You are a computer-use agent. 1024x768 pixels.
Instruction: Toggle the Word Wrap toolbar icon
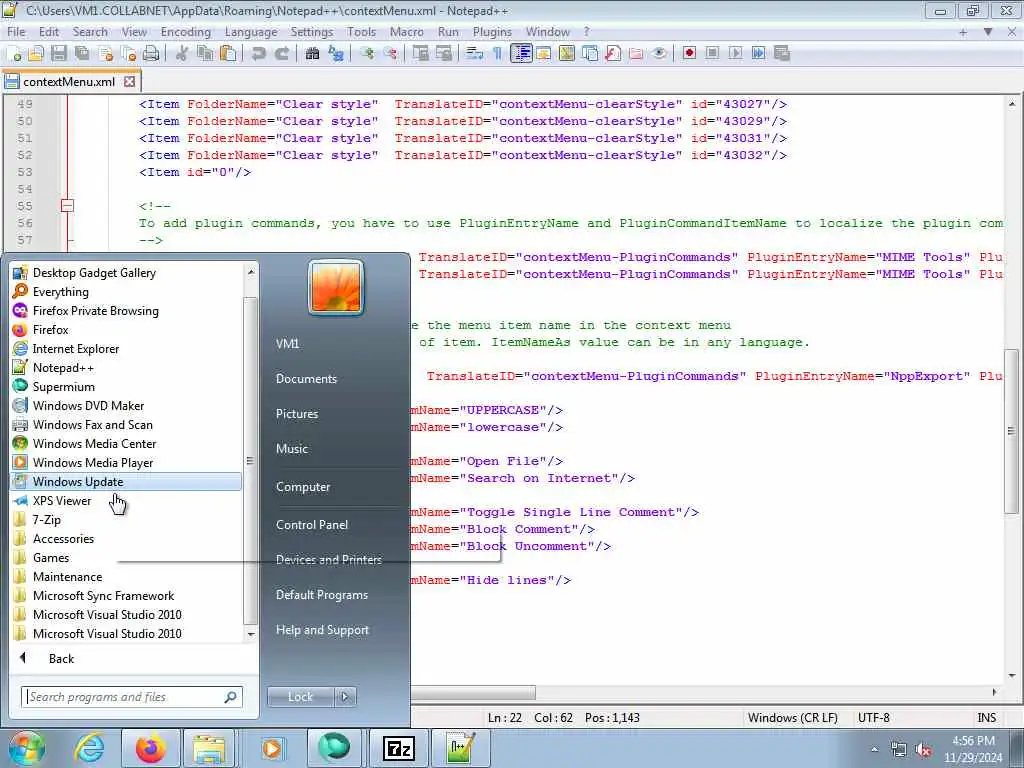tap(474, 54)
